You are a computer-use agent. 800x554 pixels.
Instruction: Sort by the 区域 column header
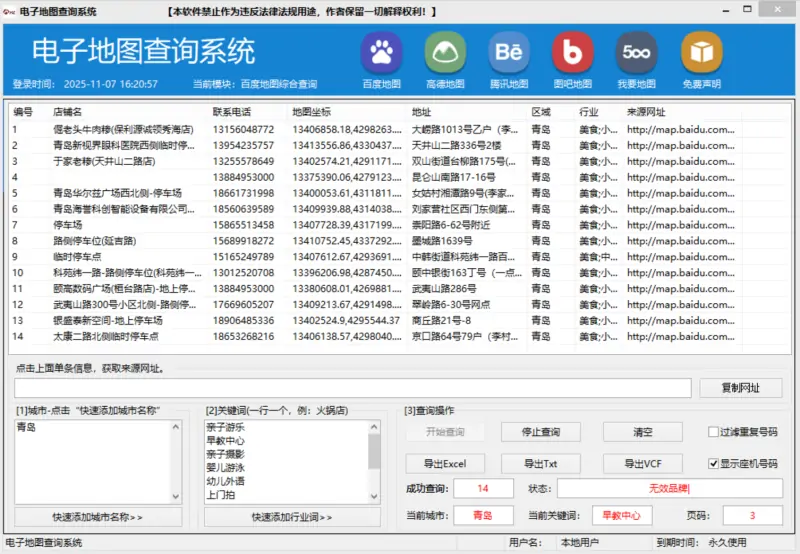pyautogui.click(x=541, y=112)
